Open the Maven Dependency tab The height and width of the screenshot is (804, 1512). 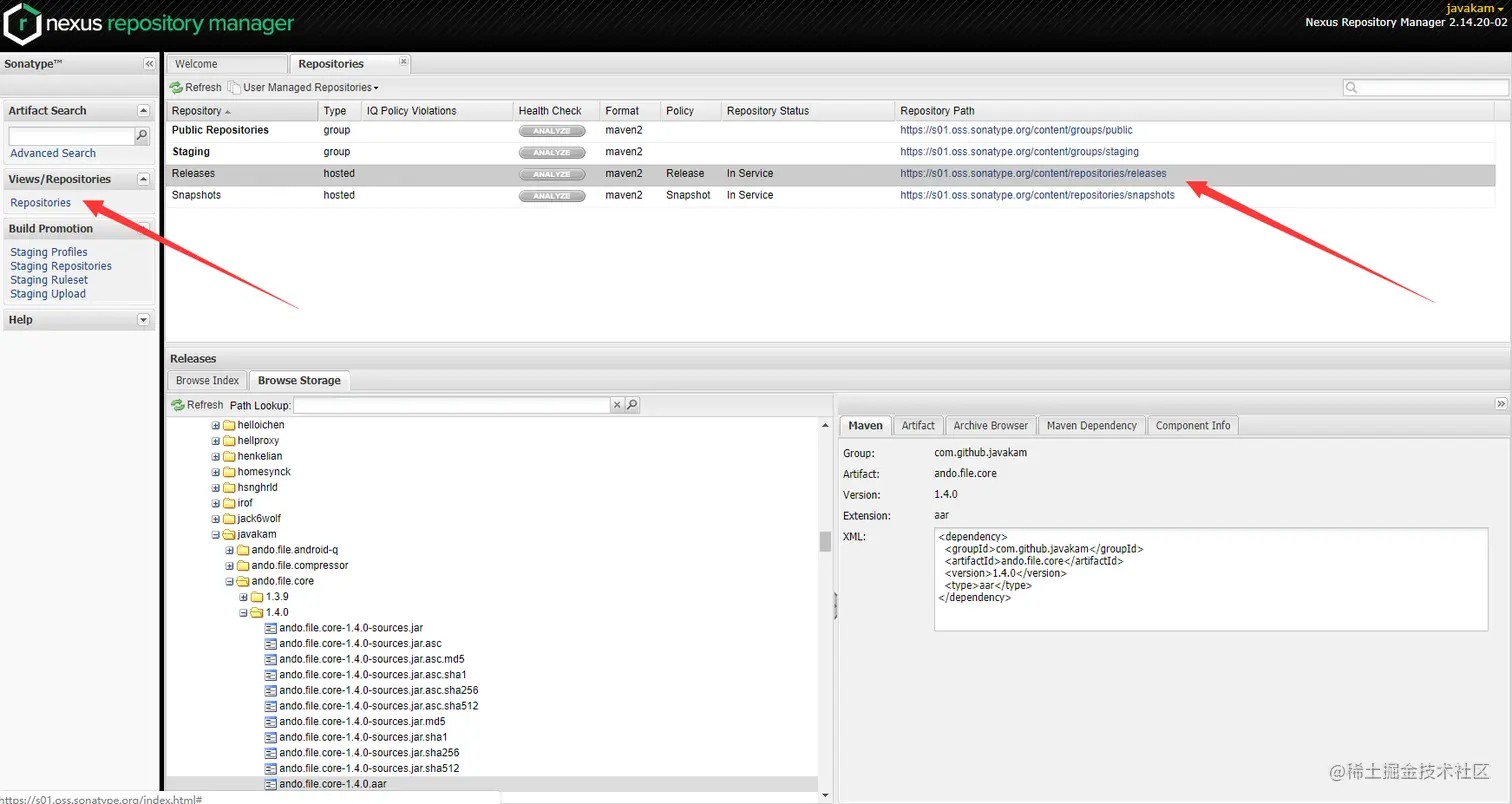pyautogui.click(x=1092, y=426)
